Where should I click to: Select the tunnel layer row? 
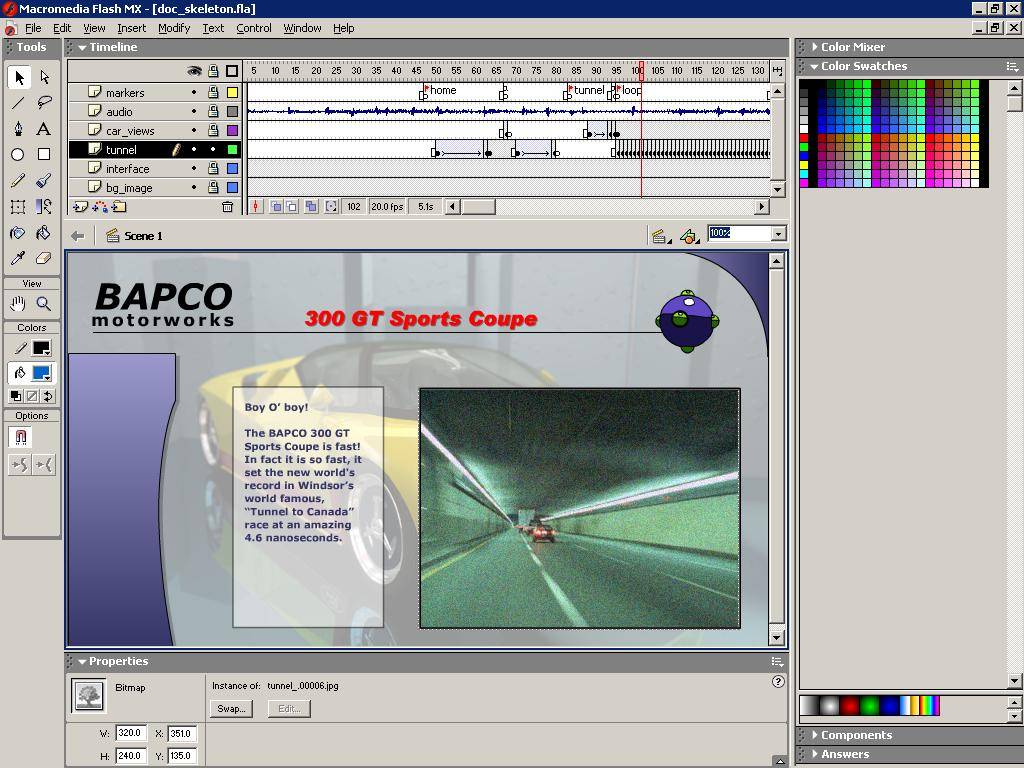tap(154, 150)
